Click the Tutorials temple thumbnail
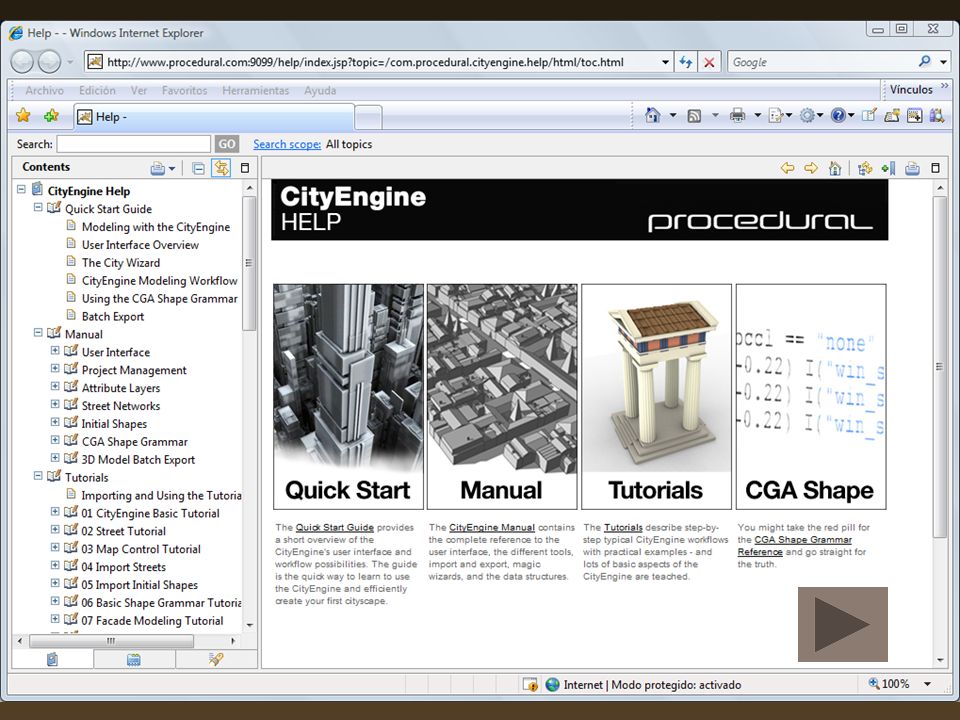 [656, 397]
